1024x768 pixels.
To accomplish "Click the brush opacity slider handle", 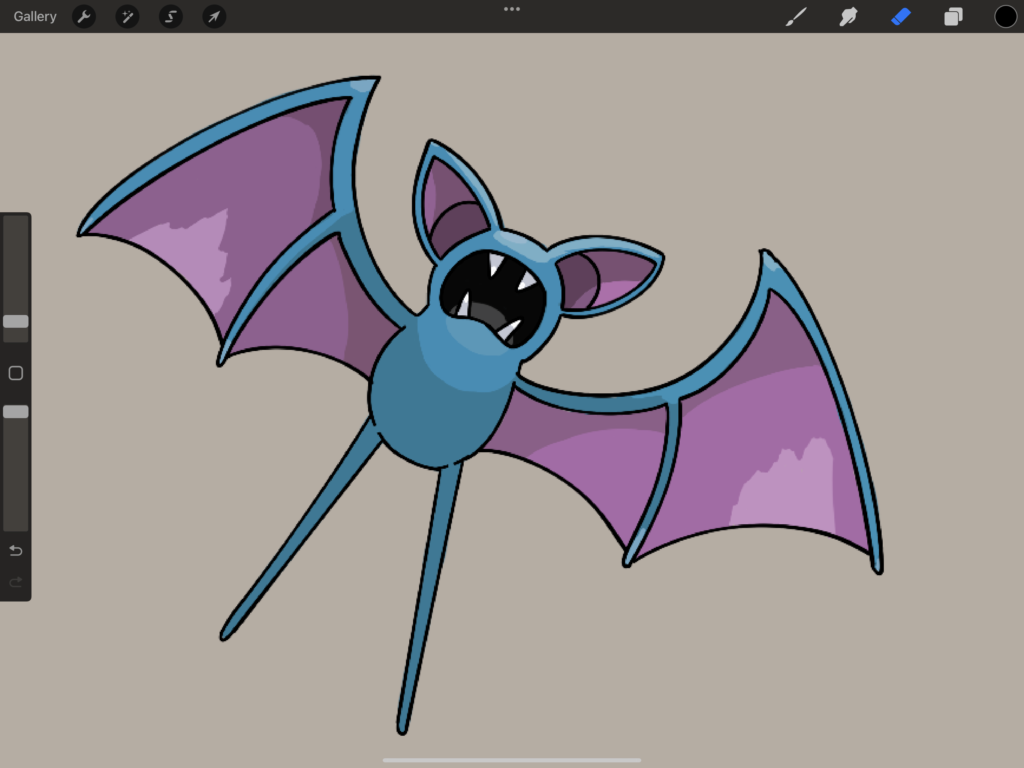I will pos(16,411).
